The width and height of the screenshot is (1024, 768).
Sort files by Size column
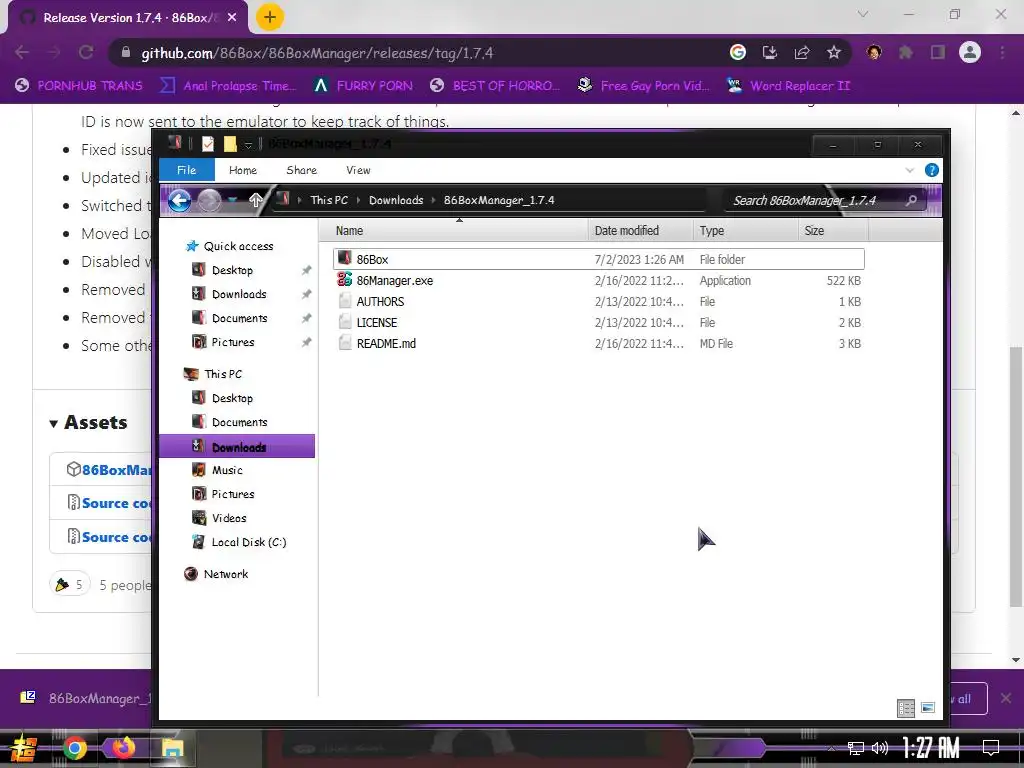pyautogui.click(x=833, y=231)
